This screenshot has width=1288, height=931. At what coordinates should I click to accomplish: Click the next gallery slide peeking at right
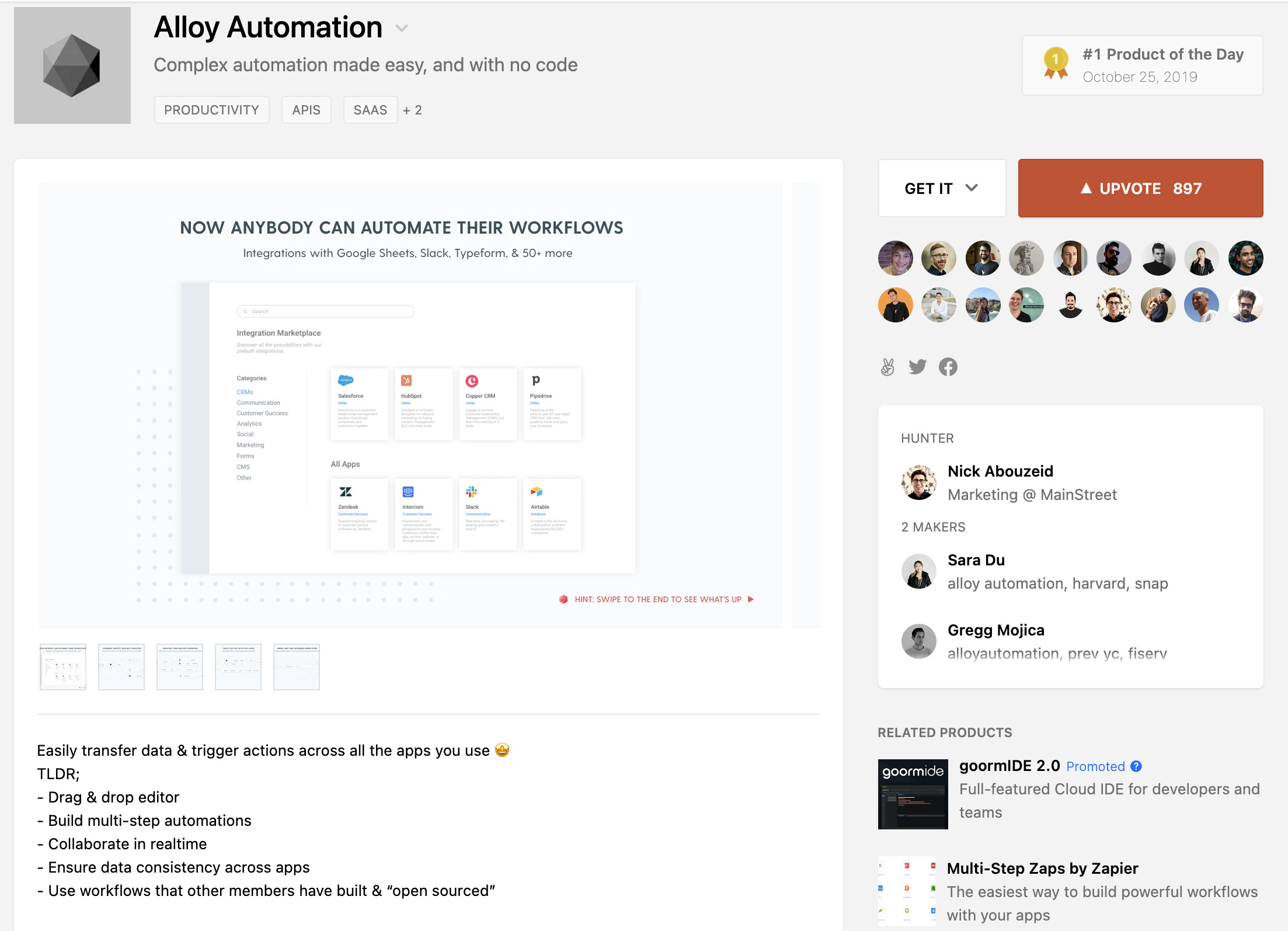806,404
